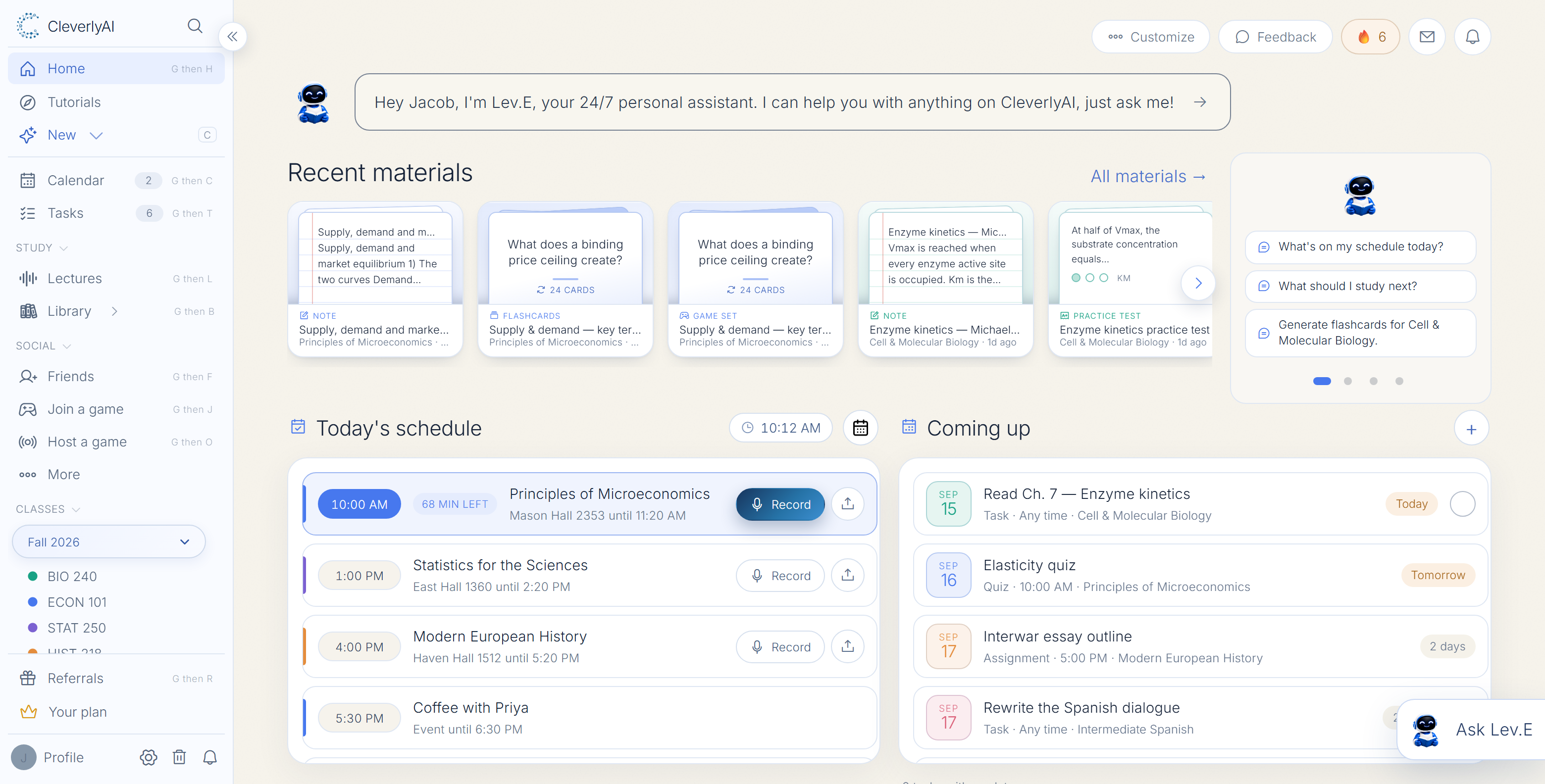Select BIO 240 class green dot
The width and height of the screenshot is (1545, 784).
[x=32, y=576]
